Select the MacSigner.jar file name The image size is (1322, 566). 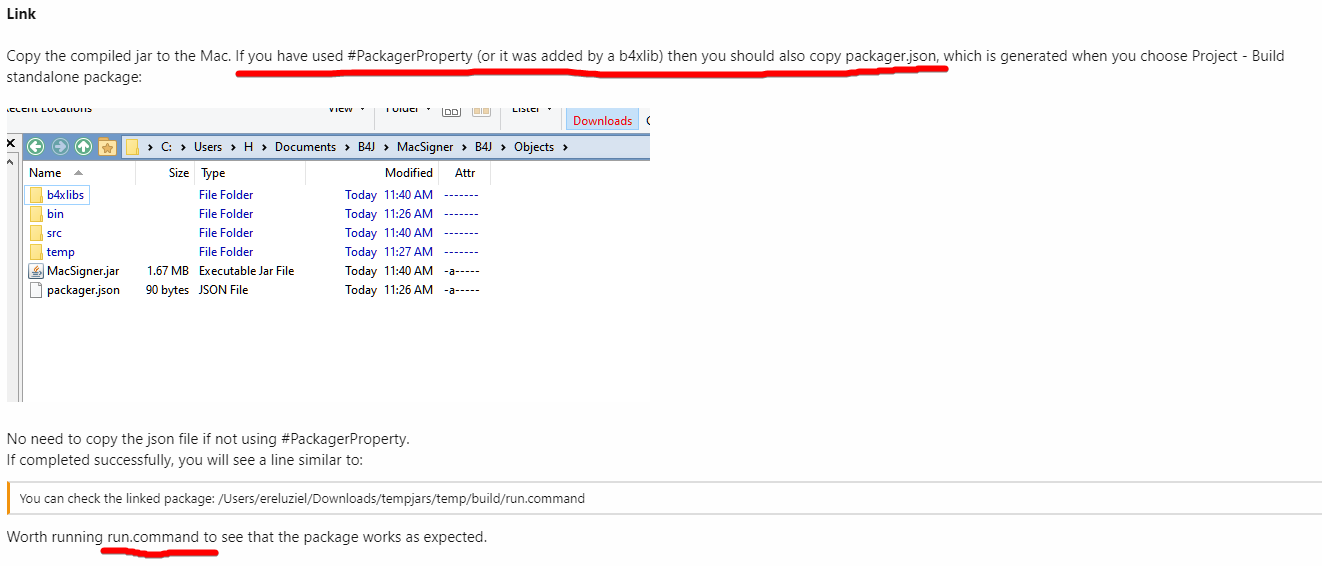tap(83, 271)
